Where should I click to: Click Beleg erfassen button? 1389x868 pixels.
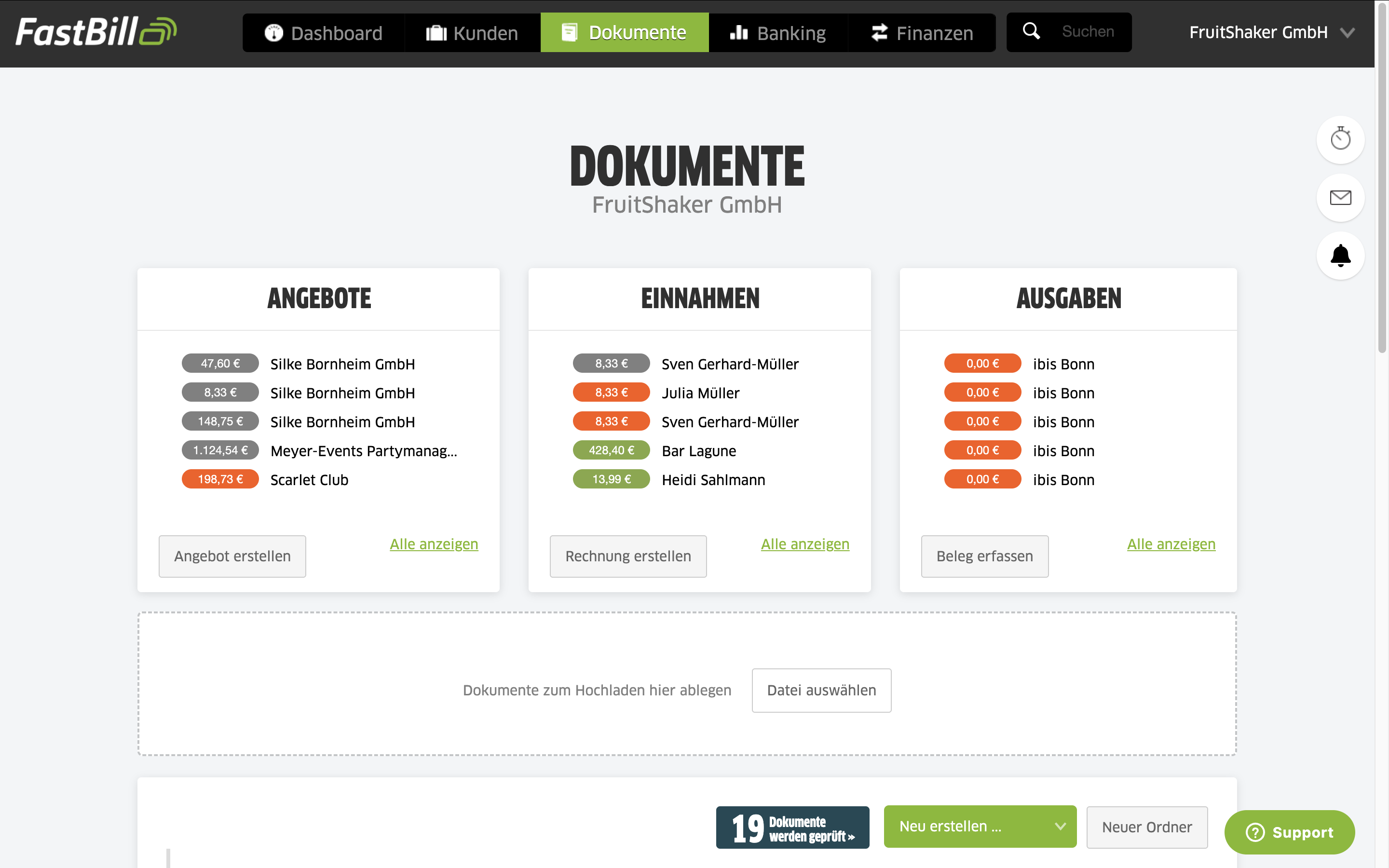(x=984, y=556)
